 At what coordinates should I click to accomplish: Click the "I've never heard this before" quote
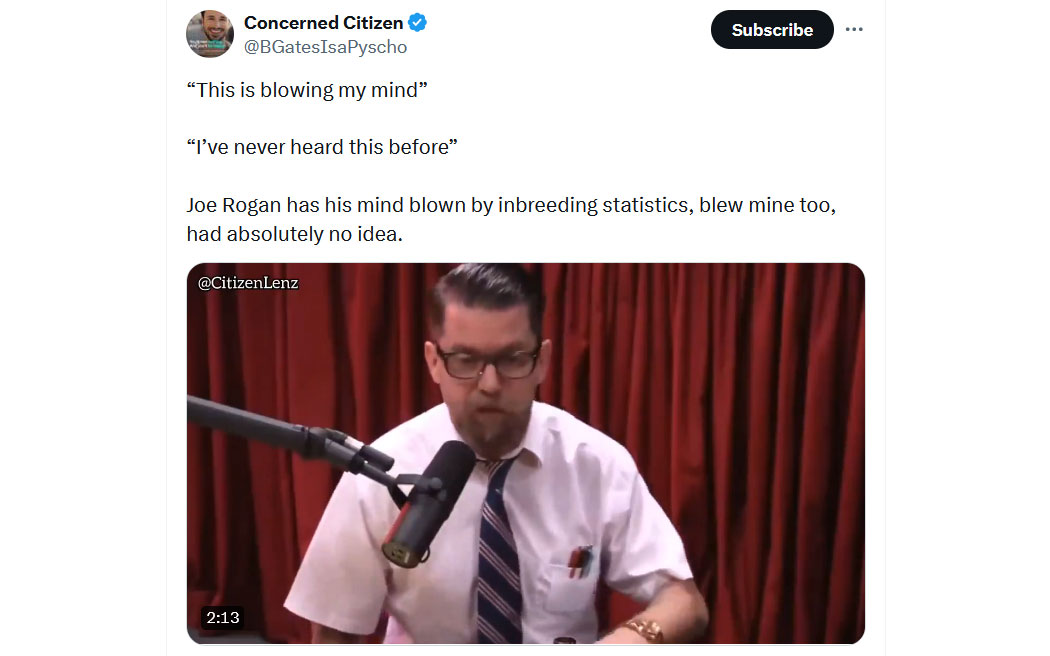pyautogui.click(x=322, y=147)
